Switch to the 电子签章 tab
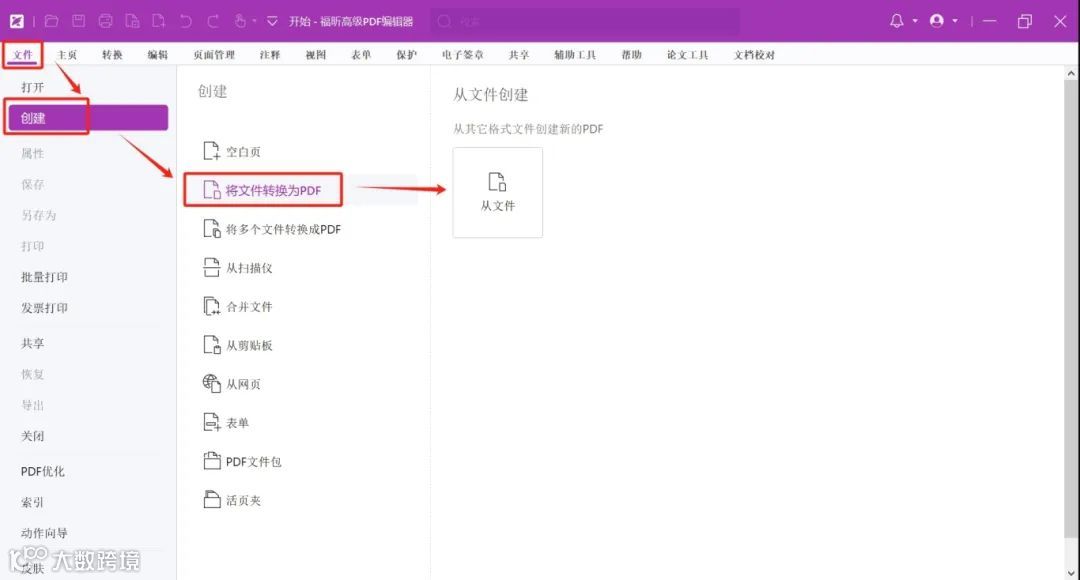 (x=463, y=54)
